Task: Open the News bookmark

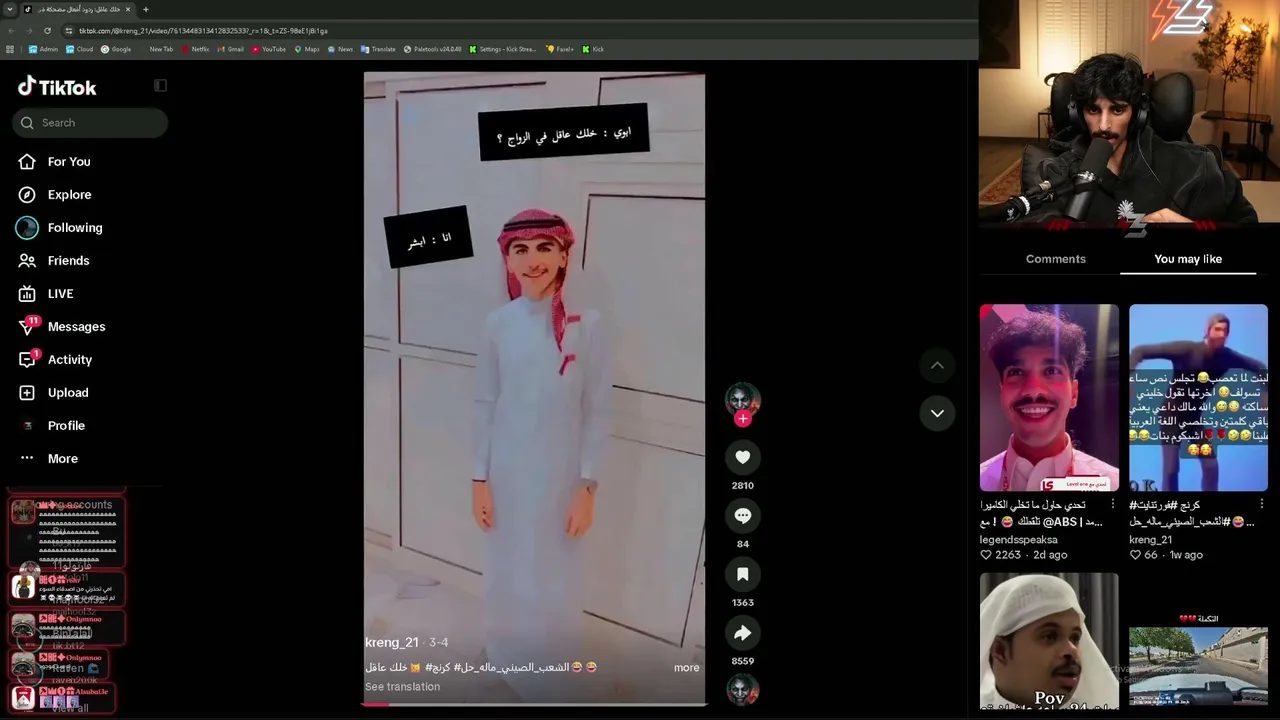Action: (340, 49)
